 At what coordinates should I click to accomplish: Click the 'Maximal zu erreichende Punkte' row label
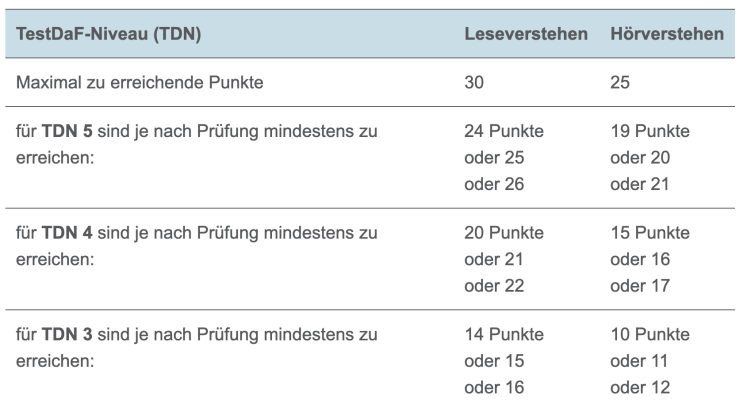140,82
